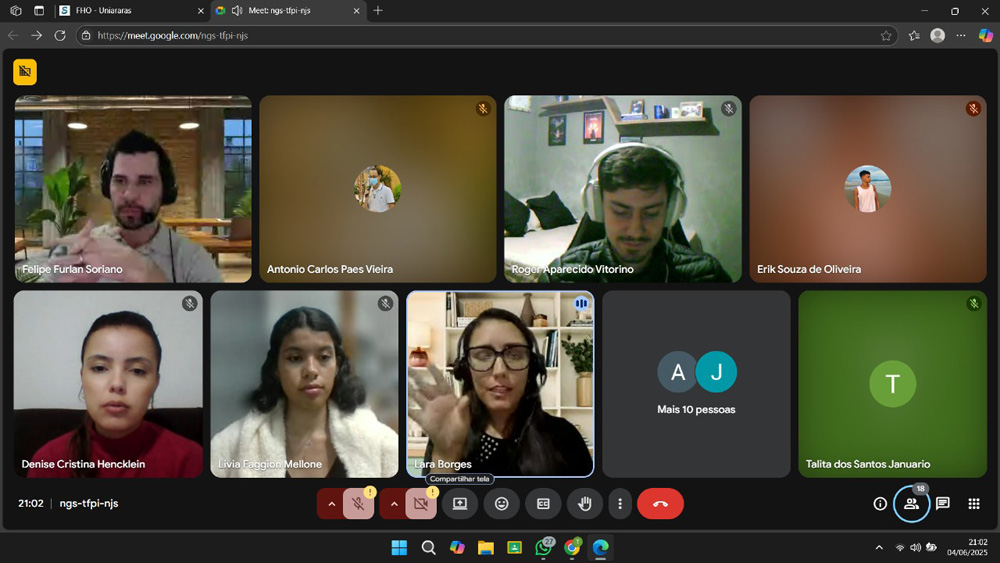1000x563 pixels.
Task: Select Talita dos Santos Januario tile
Action: tap(892, 384)
